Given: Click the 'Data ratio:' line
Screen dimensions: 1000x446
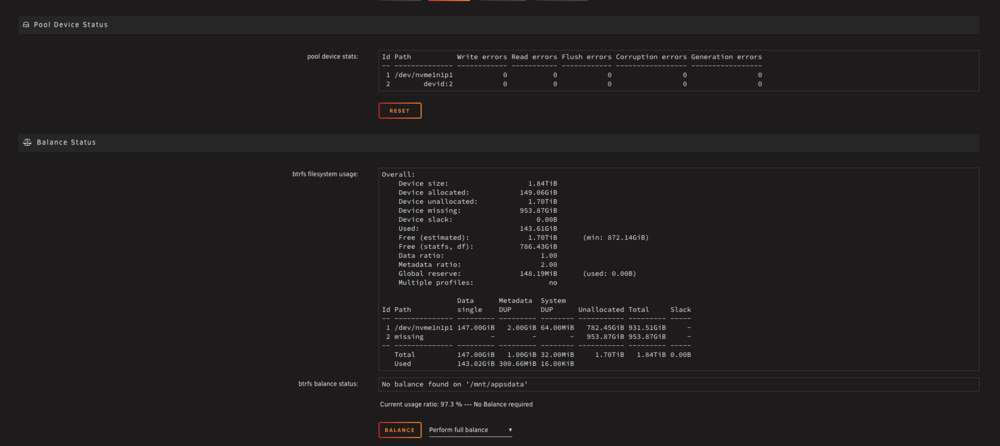Looking at the screenshot, I should click(478, 255).
